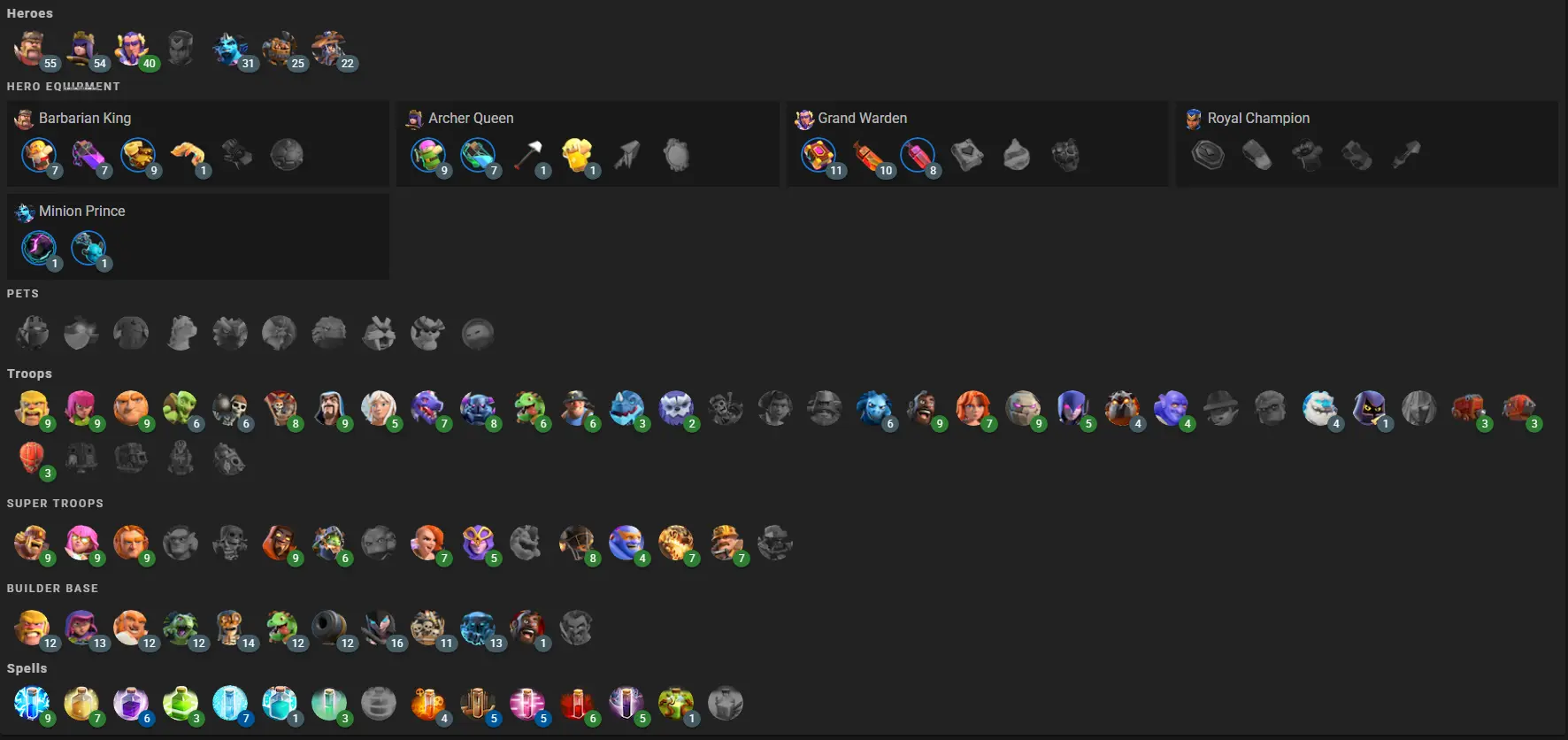Click the Battle Copter hero icon level 22
Image resolution: width=1568 pixels, height=740 pixels.
click(x=329, y=49)
